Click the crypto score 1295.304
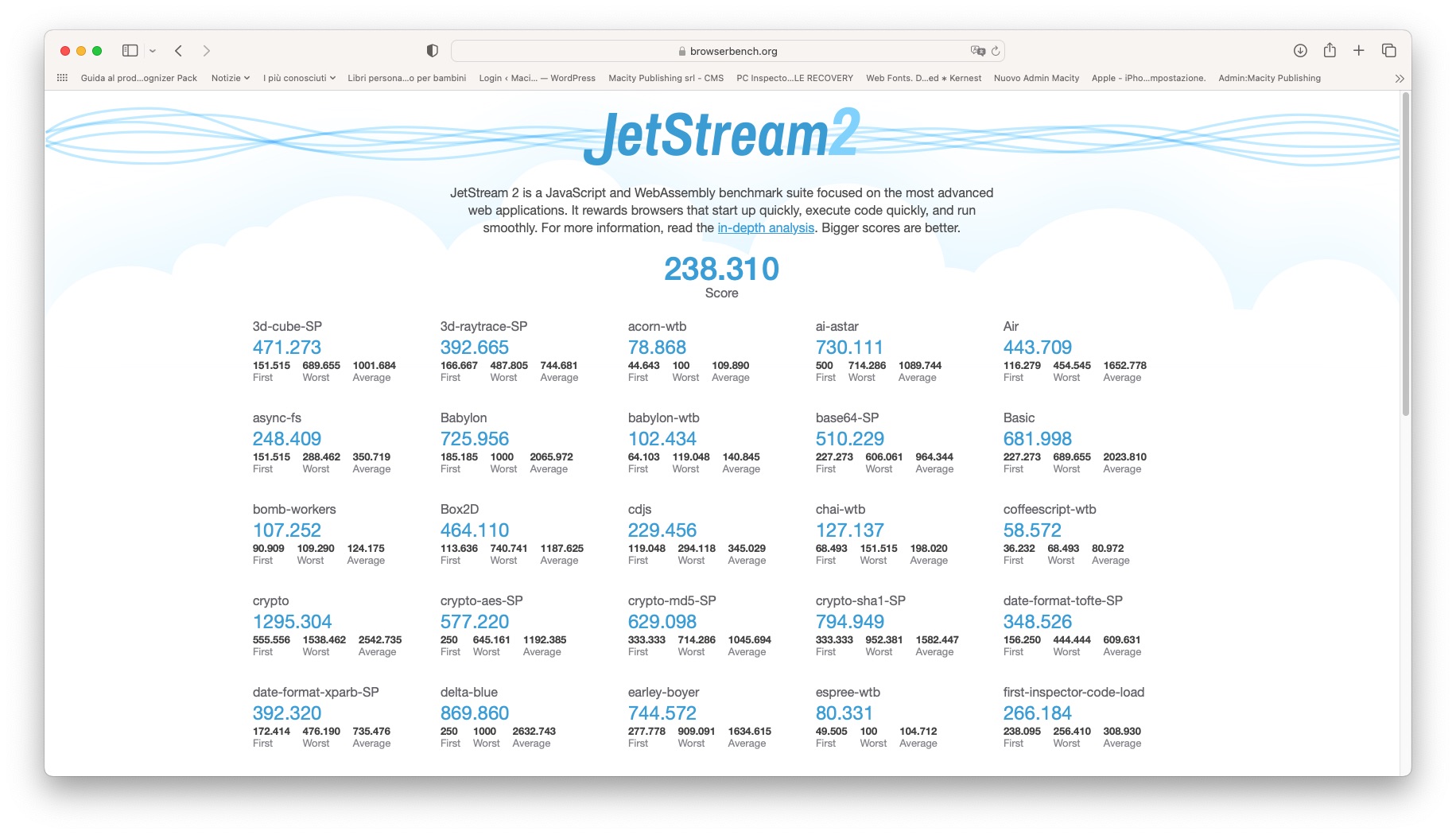 pyautogui.click(x=293, y=622)
